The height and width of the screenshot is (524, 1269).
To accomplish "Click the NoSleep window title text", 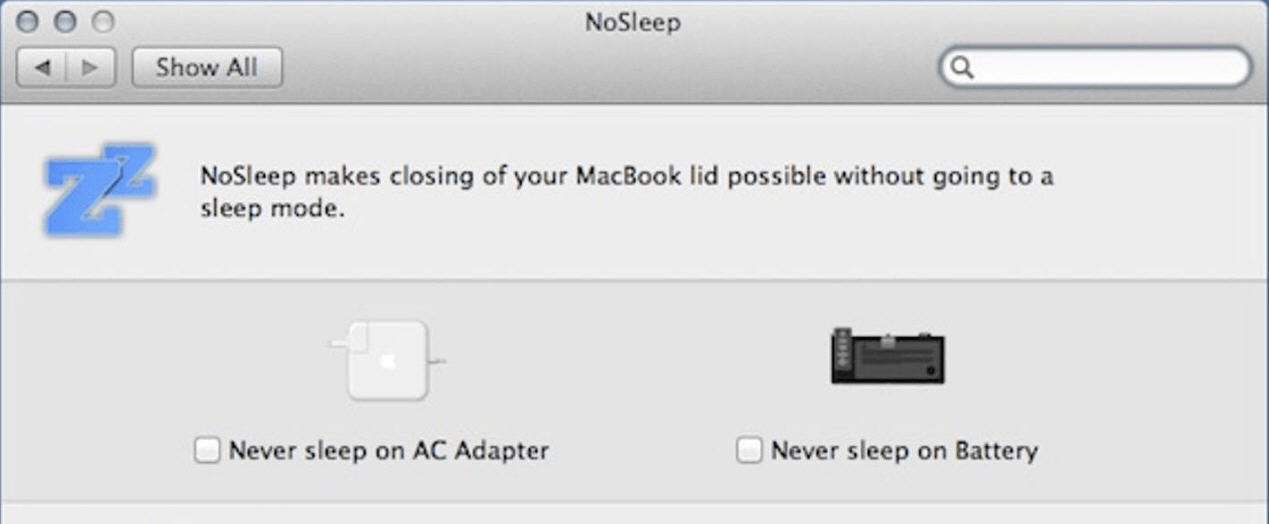I will coord(632,22).
